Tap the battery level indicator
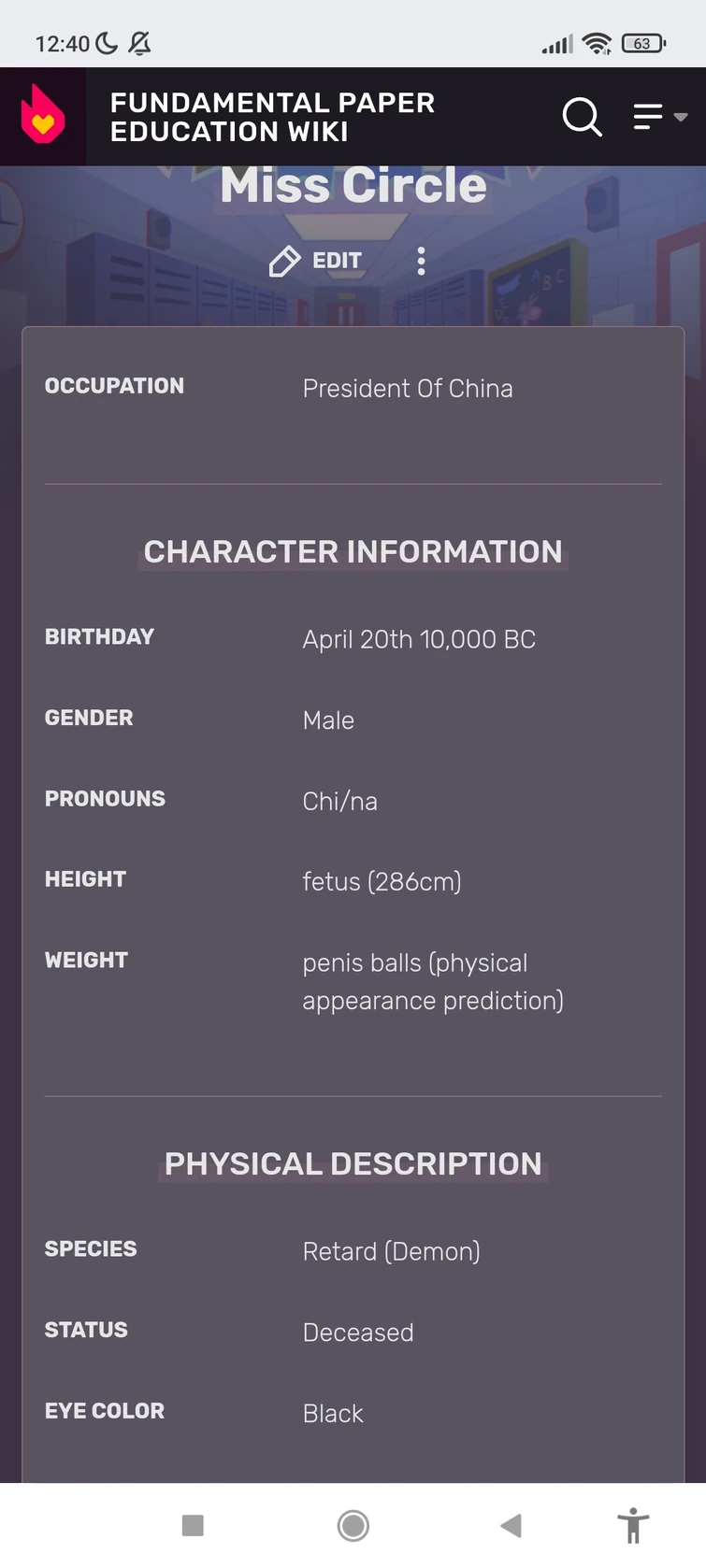The height and width of the screenshot is (1568, 706). [642, 43]
